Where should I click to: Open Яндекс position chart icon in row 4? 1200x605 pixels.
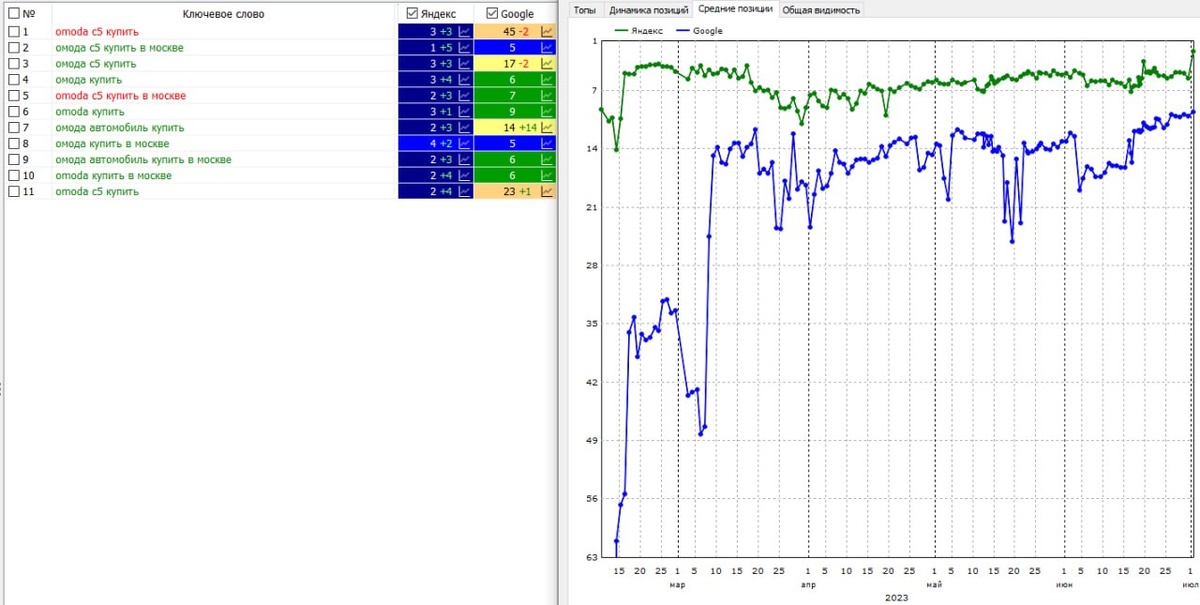point(464,80)
